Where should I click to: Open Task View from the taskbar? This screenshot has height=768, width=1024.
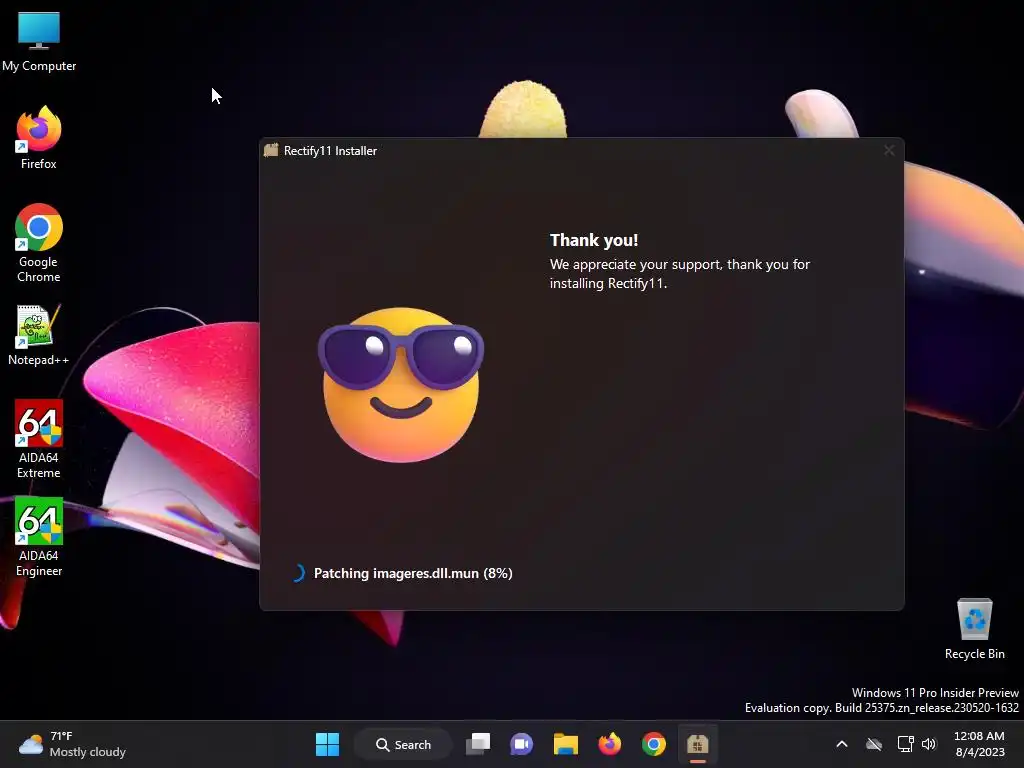(478, 744)
